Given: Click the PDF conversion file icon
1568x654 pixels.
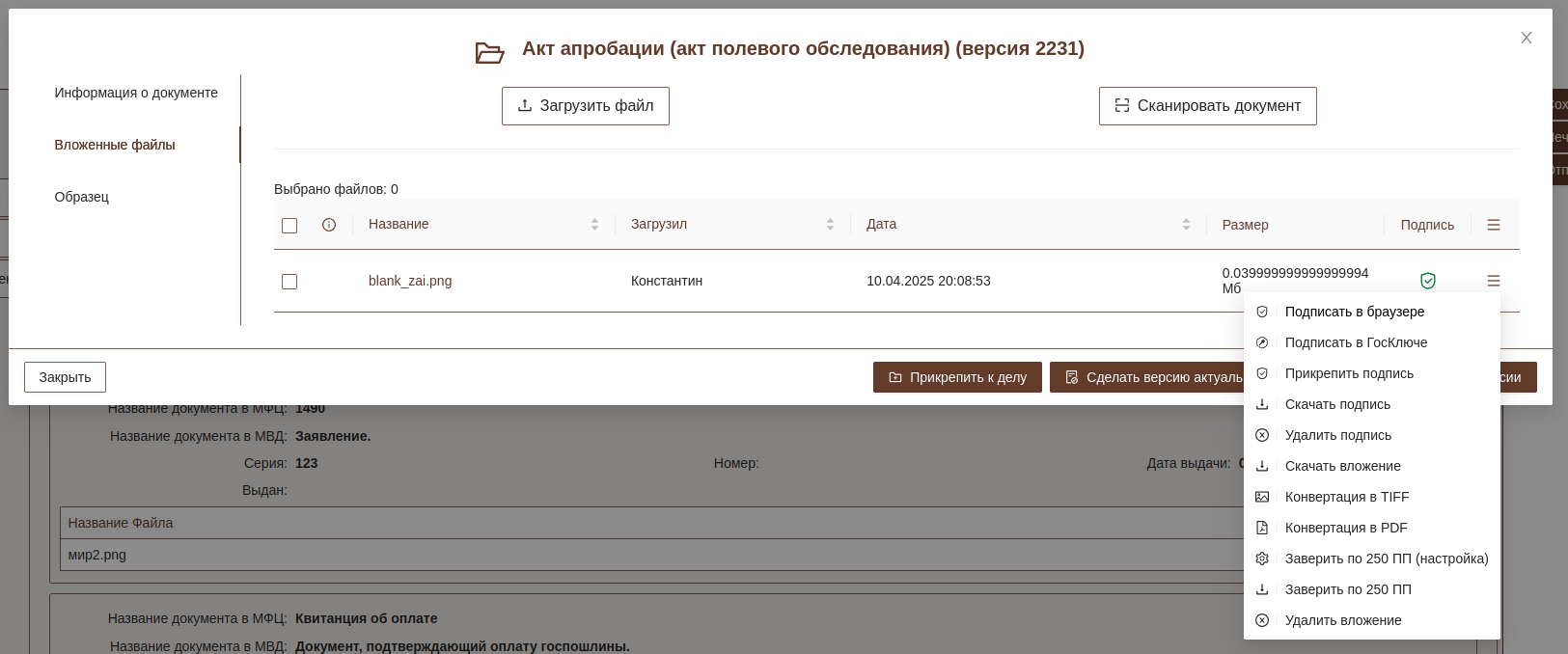Looking at the screenshot, I should tap(1262, 528).
